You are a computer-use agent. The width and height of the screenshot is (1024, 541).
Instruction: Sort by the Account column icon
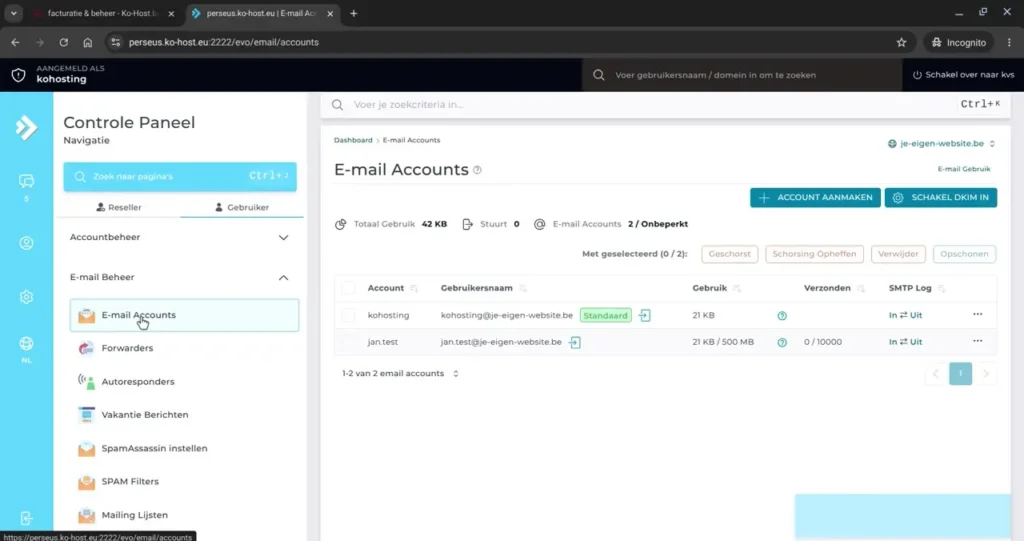tap(414, 288)
